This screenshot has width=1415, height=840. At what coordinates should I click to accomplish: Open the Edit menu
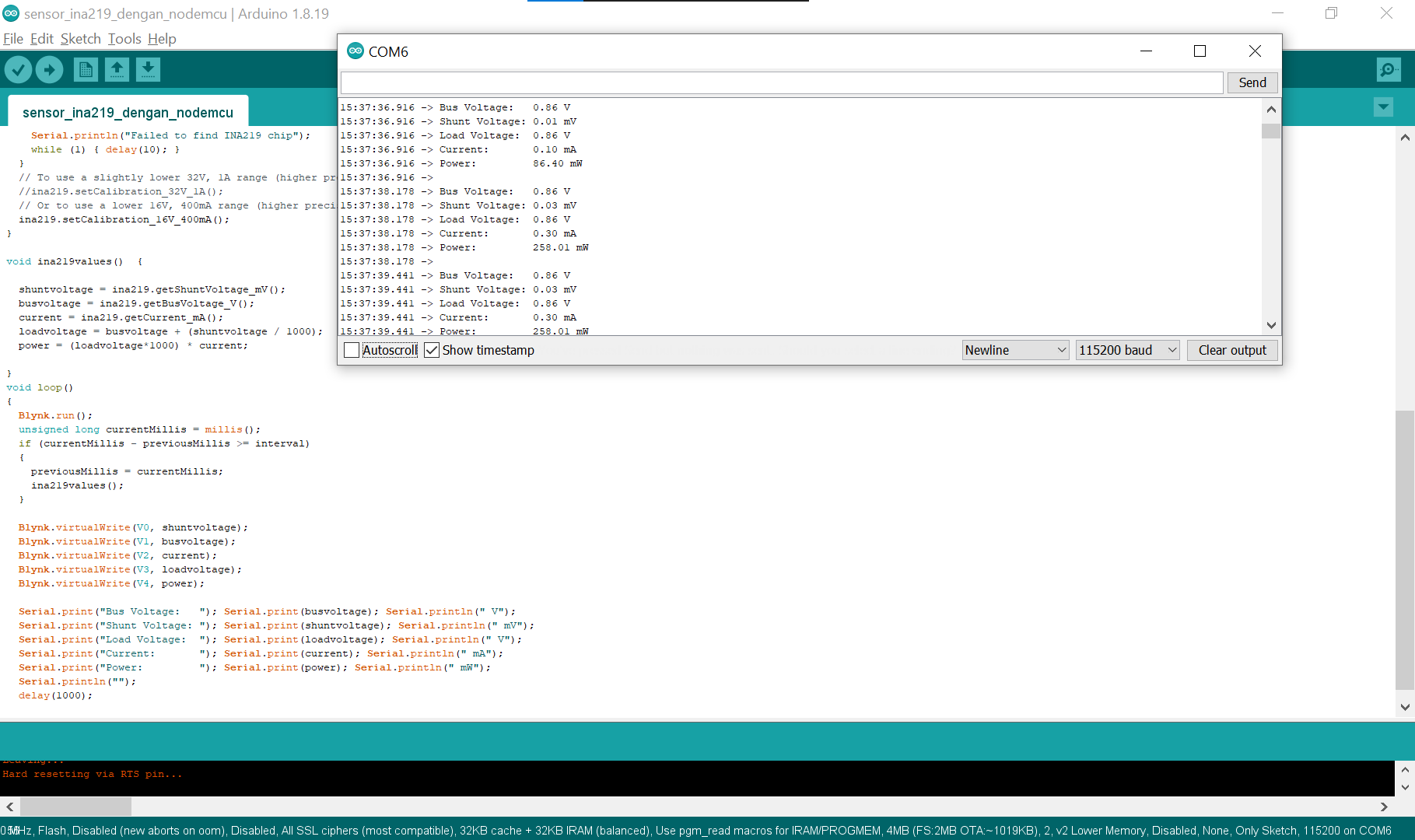point(42,39)
